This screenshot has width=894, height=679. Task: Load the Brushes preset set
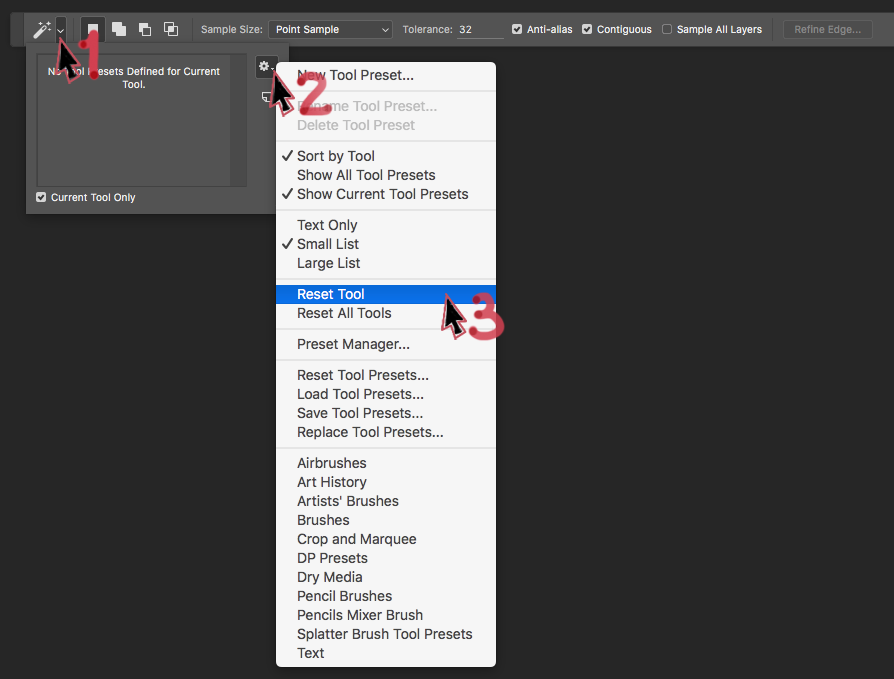point(386,520)
